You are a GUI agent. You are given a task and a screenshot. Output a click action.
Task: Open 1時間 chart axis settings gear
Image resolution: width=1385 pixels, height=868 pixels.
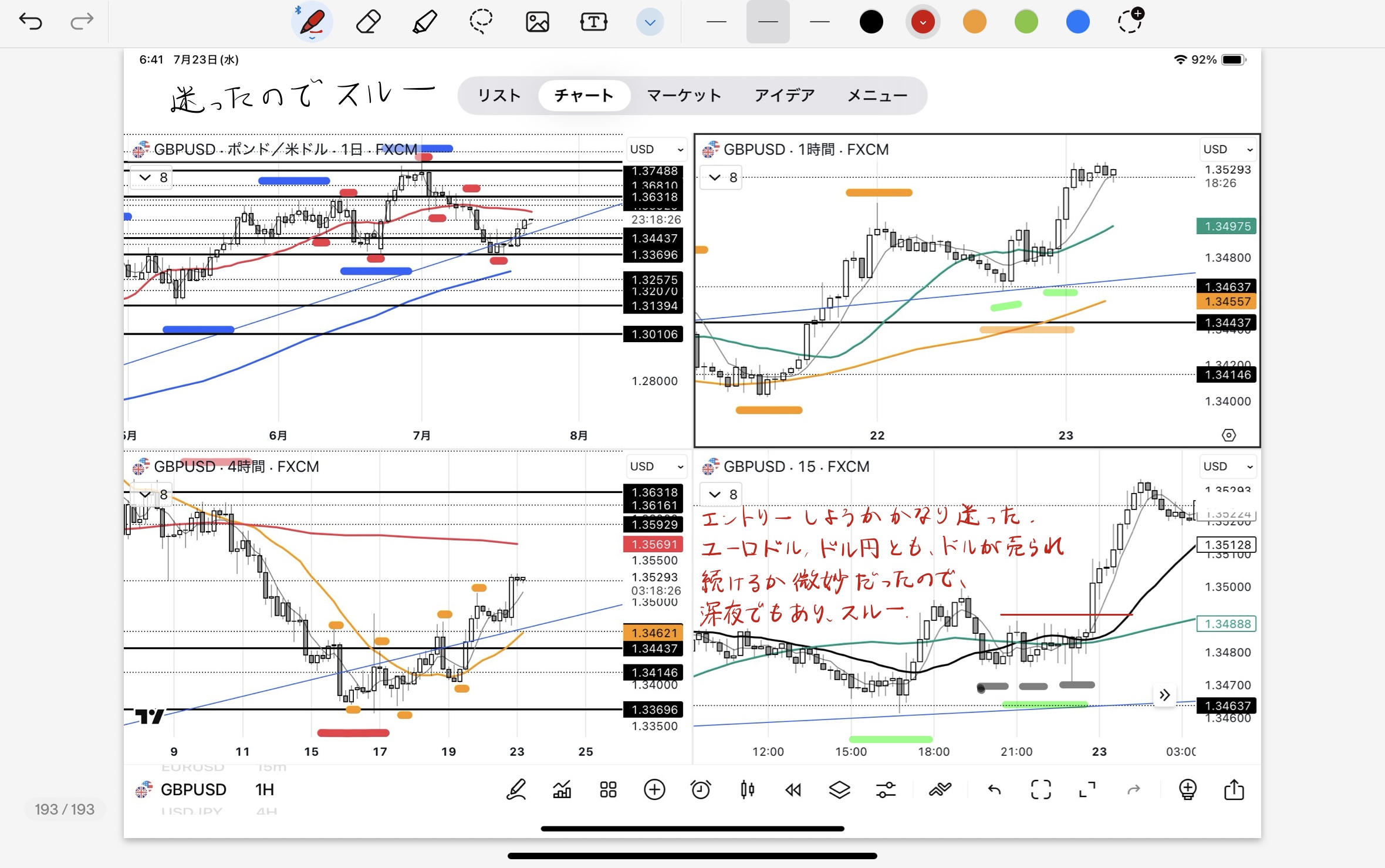click(1228, 435)
